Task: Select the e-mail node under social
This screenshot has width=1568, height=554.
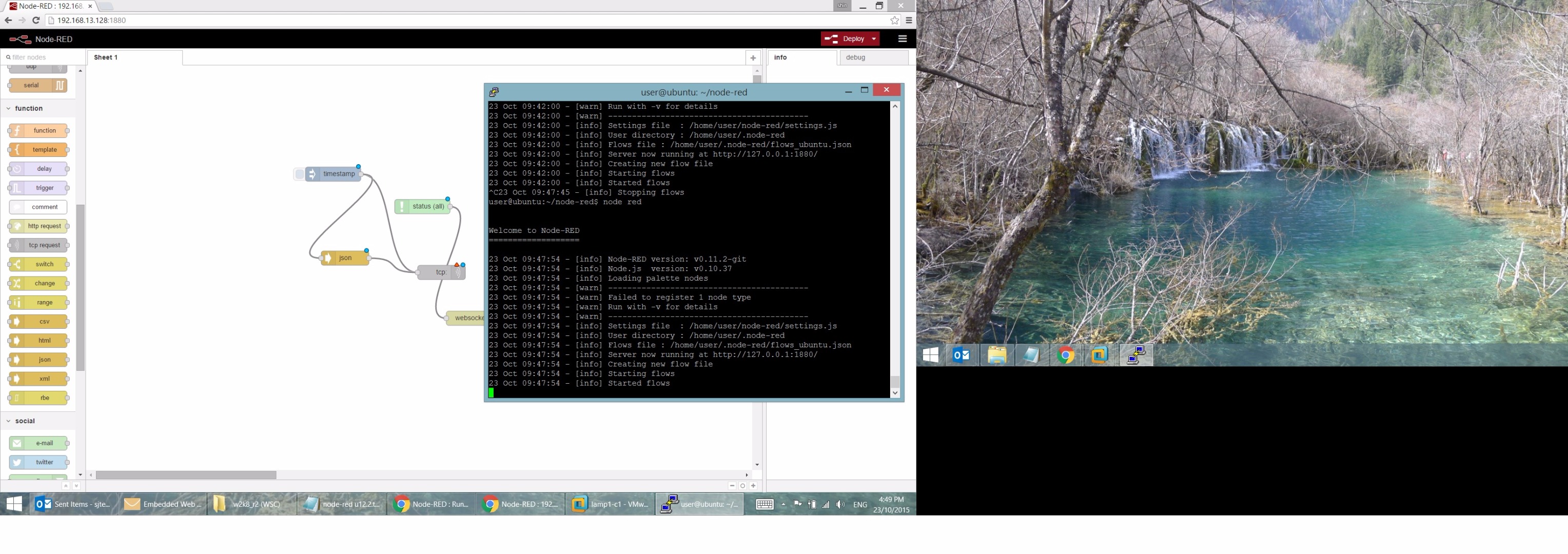Action: pyautogui.click(x=43, y=443)
